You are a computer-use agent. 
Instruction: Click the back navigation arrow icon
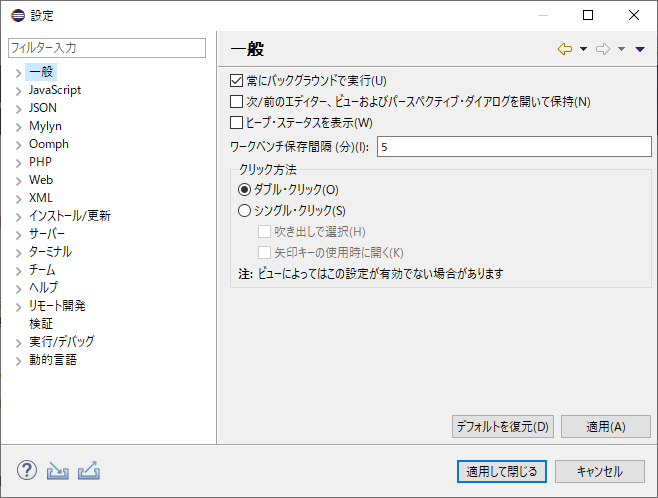(565, 49)
